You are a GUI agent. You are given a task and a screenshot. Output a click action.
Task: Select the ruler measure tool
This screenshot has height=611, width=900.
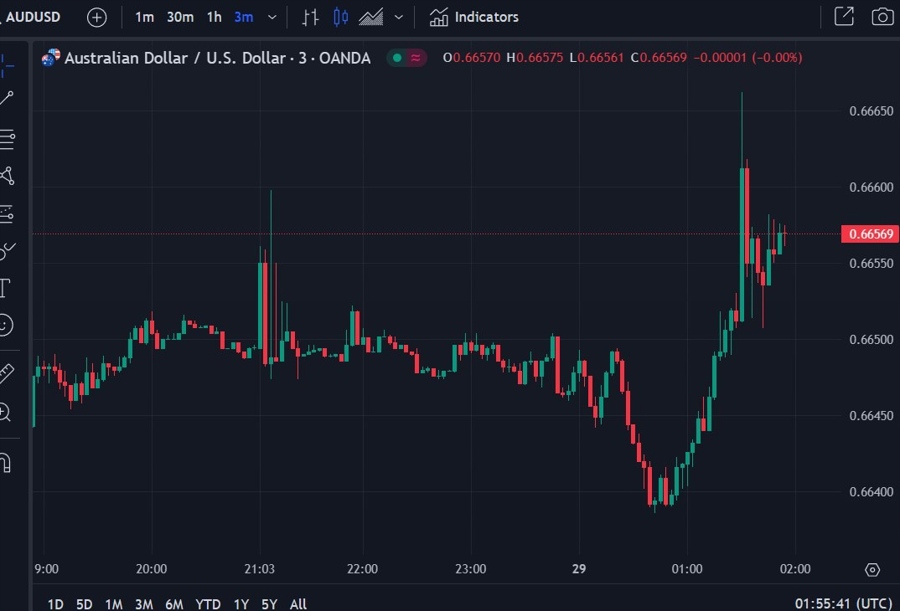[6, 373]
